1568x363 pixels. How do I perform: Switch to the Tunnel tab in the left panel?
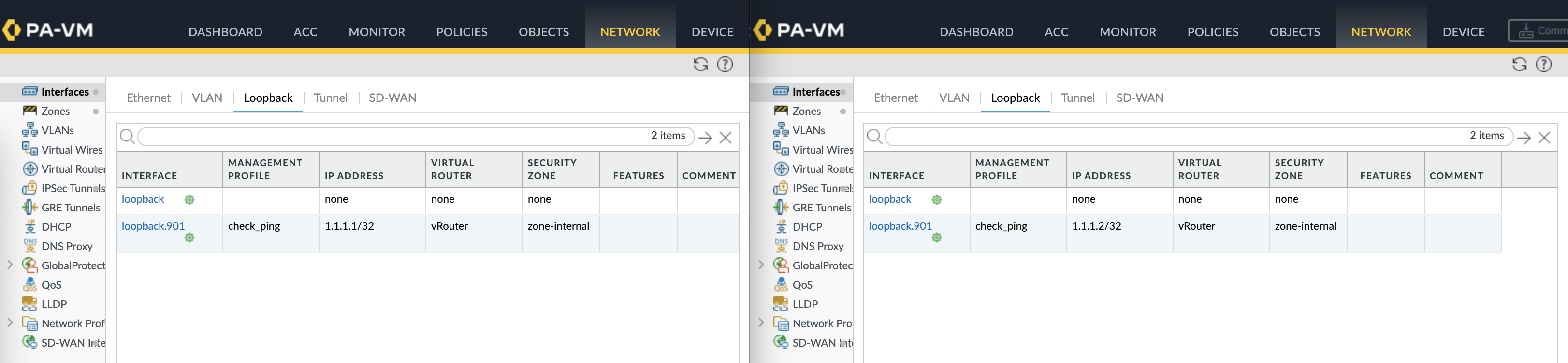[331, 98]
